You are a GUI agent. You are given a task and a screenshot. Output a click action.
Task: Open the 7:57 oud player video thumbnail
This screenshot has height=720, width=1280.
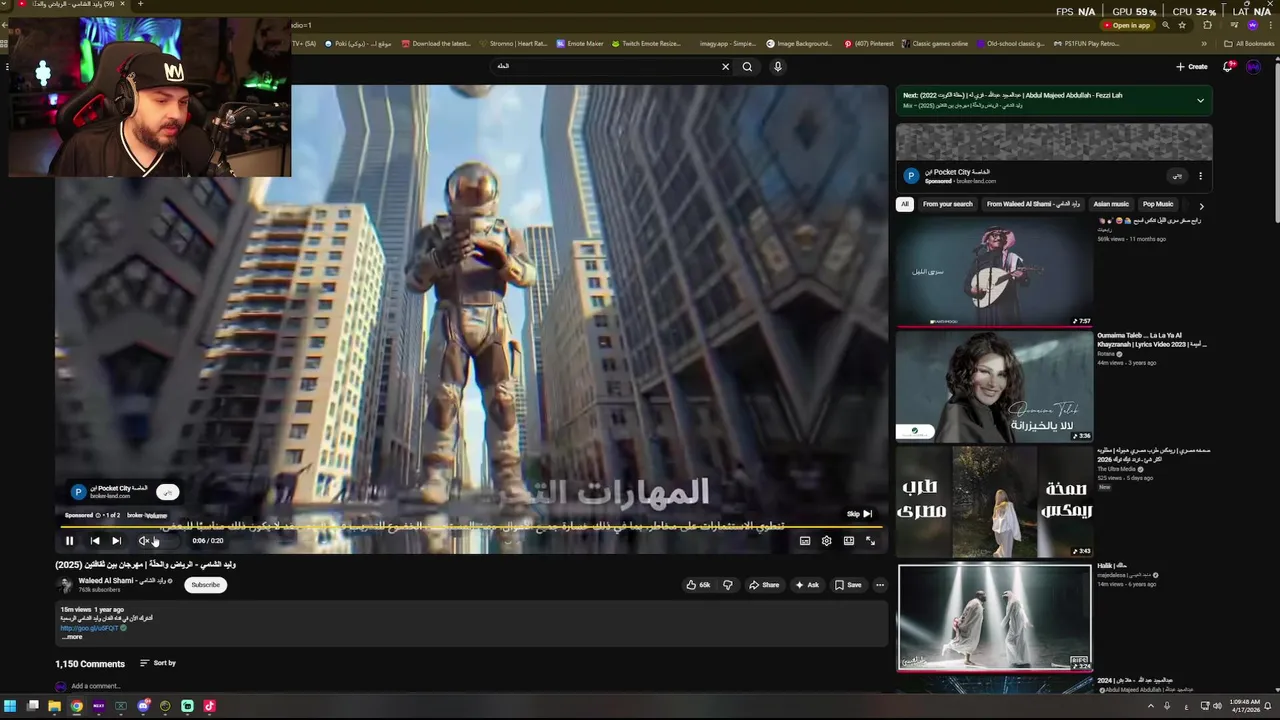tap(994, 271)
